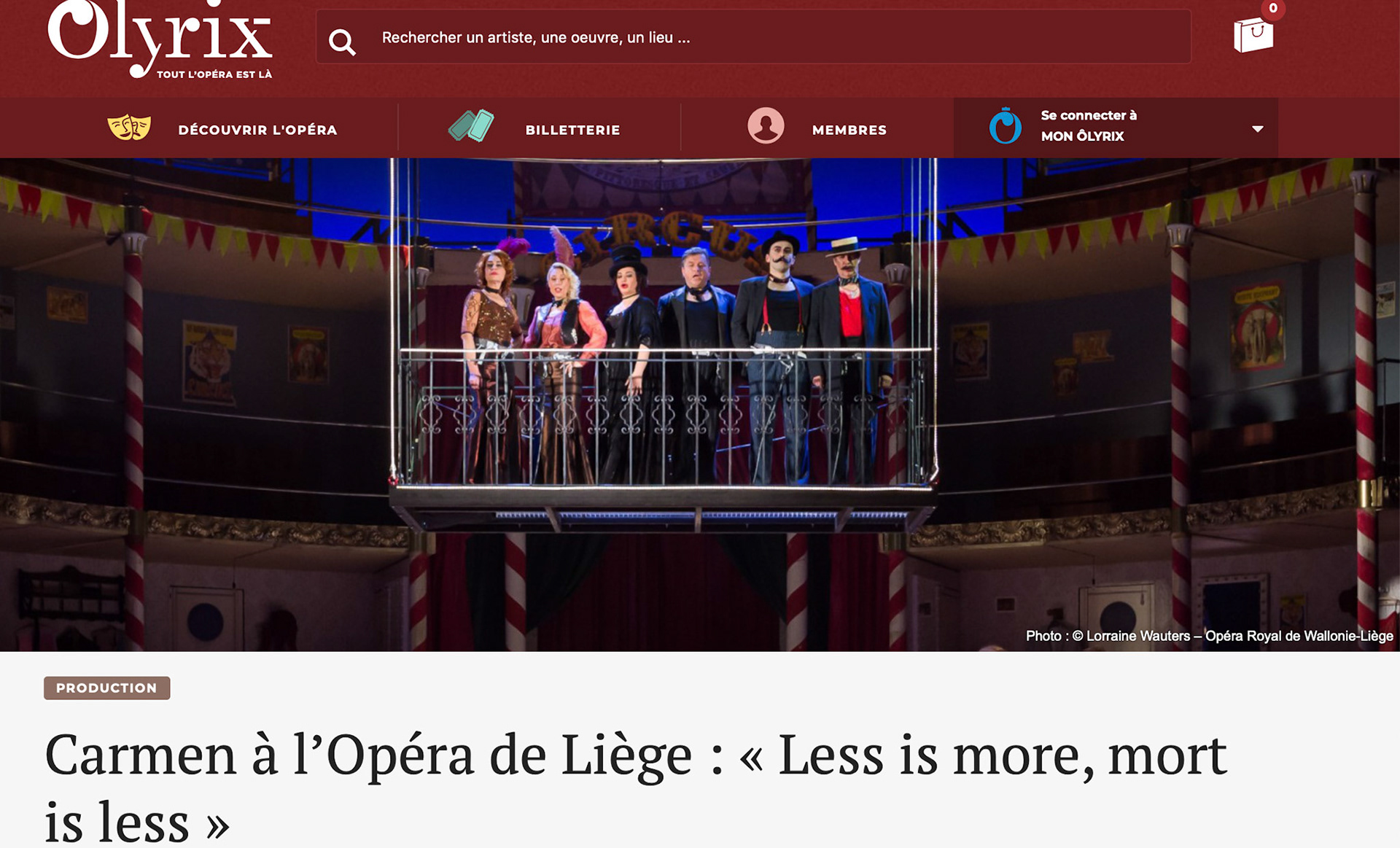This screenshot has height=848, width=1400.
Task: Click the search magnifier icon
Action: (342, 42)
